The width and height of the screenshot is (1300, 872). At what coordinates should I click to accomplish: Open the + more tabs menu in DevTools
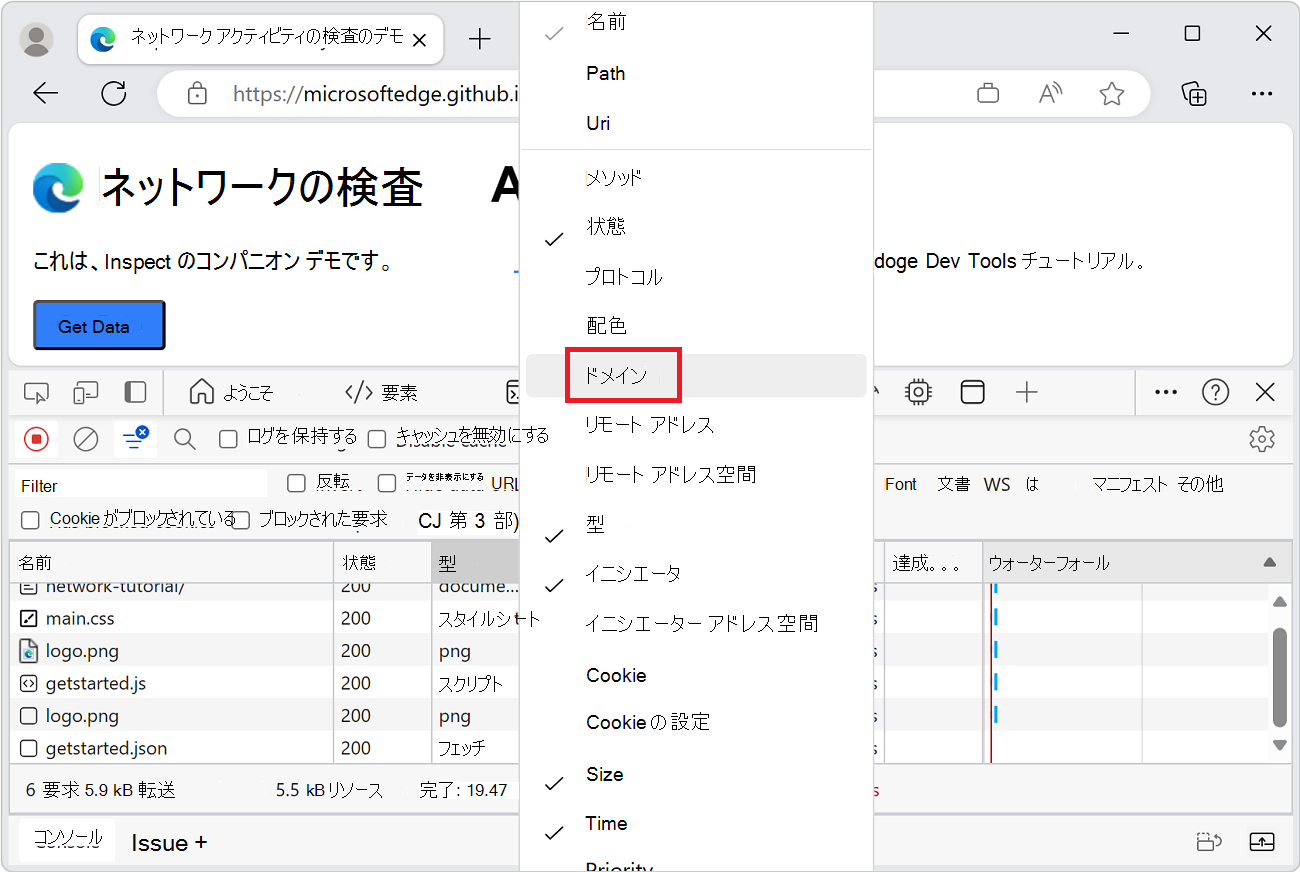[x=1026, y=392]
